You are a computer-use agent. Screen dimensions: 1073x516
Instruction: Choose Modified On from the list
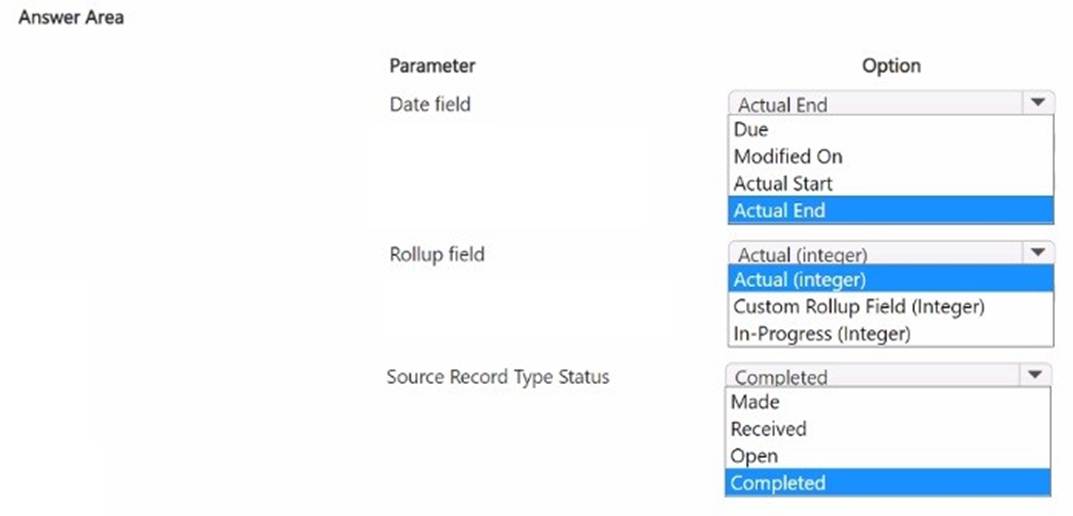tap(788, 156)
